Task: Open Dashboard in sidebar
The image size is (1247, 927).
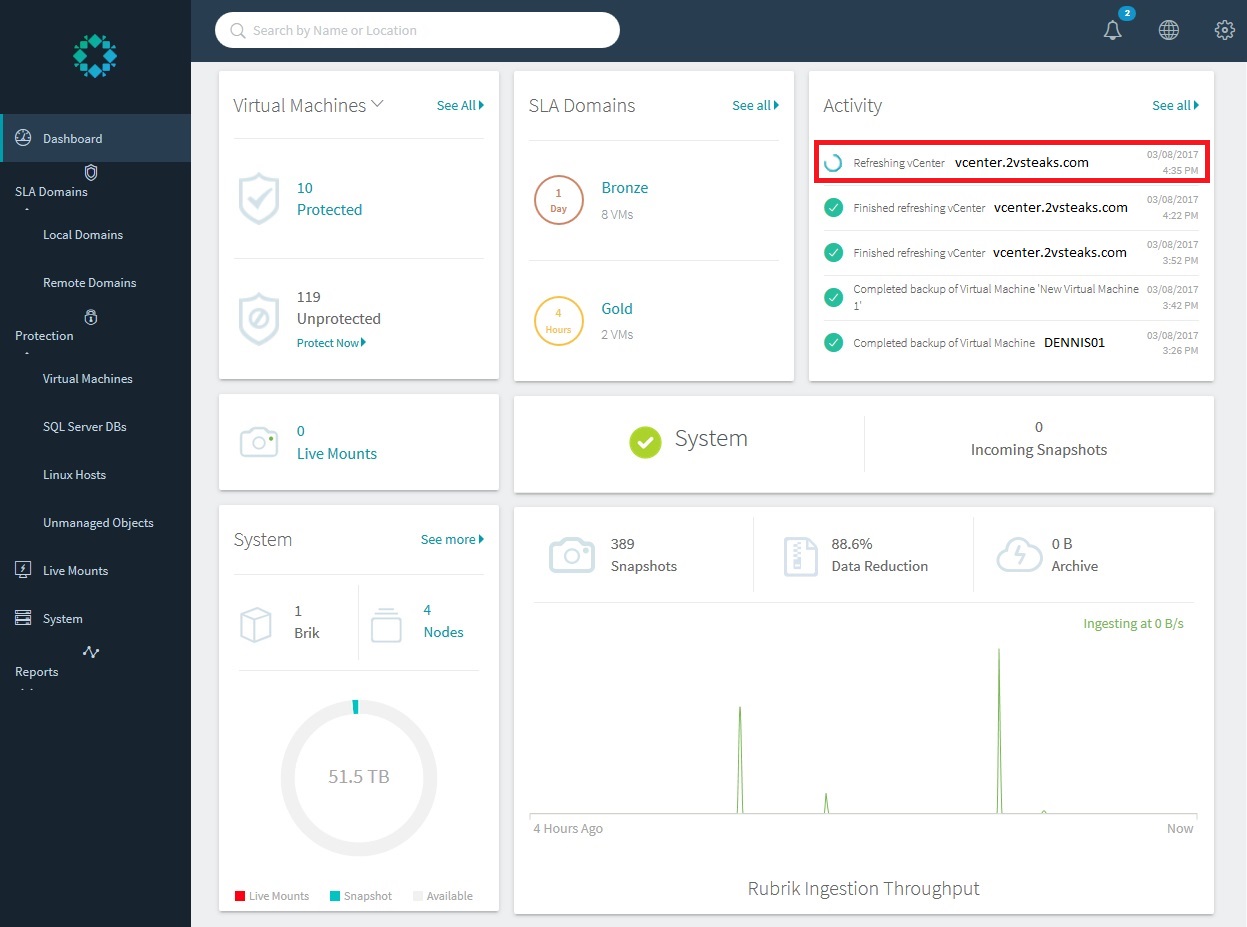Action: (x=95, y=138)
